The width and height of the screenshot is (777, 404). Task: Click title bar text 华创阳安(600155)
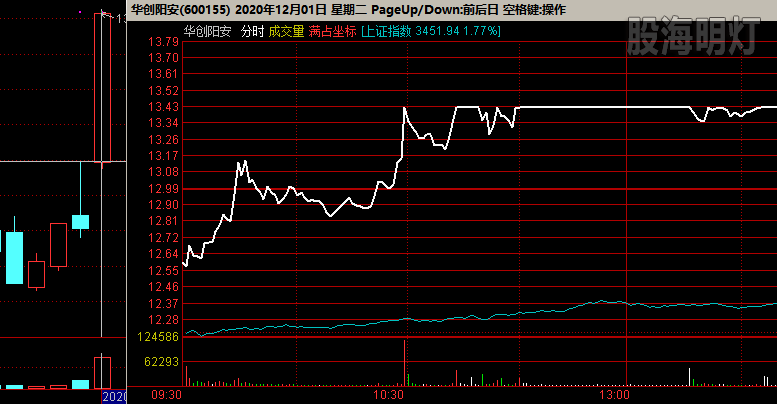[180, 9]
